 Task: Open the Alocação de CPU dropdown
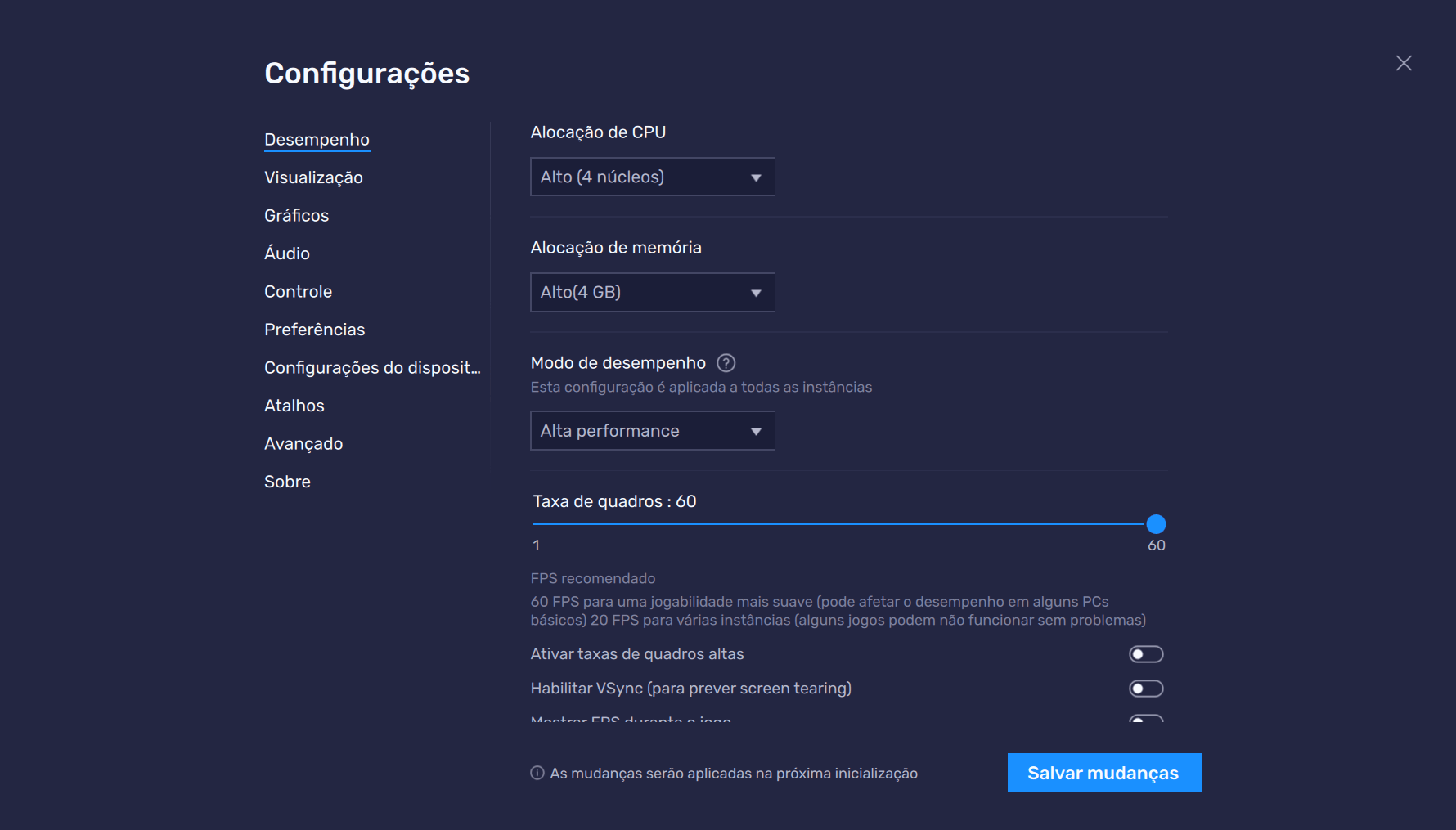click(652, 177)
